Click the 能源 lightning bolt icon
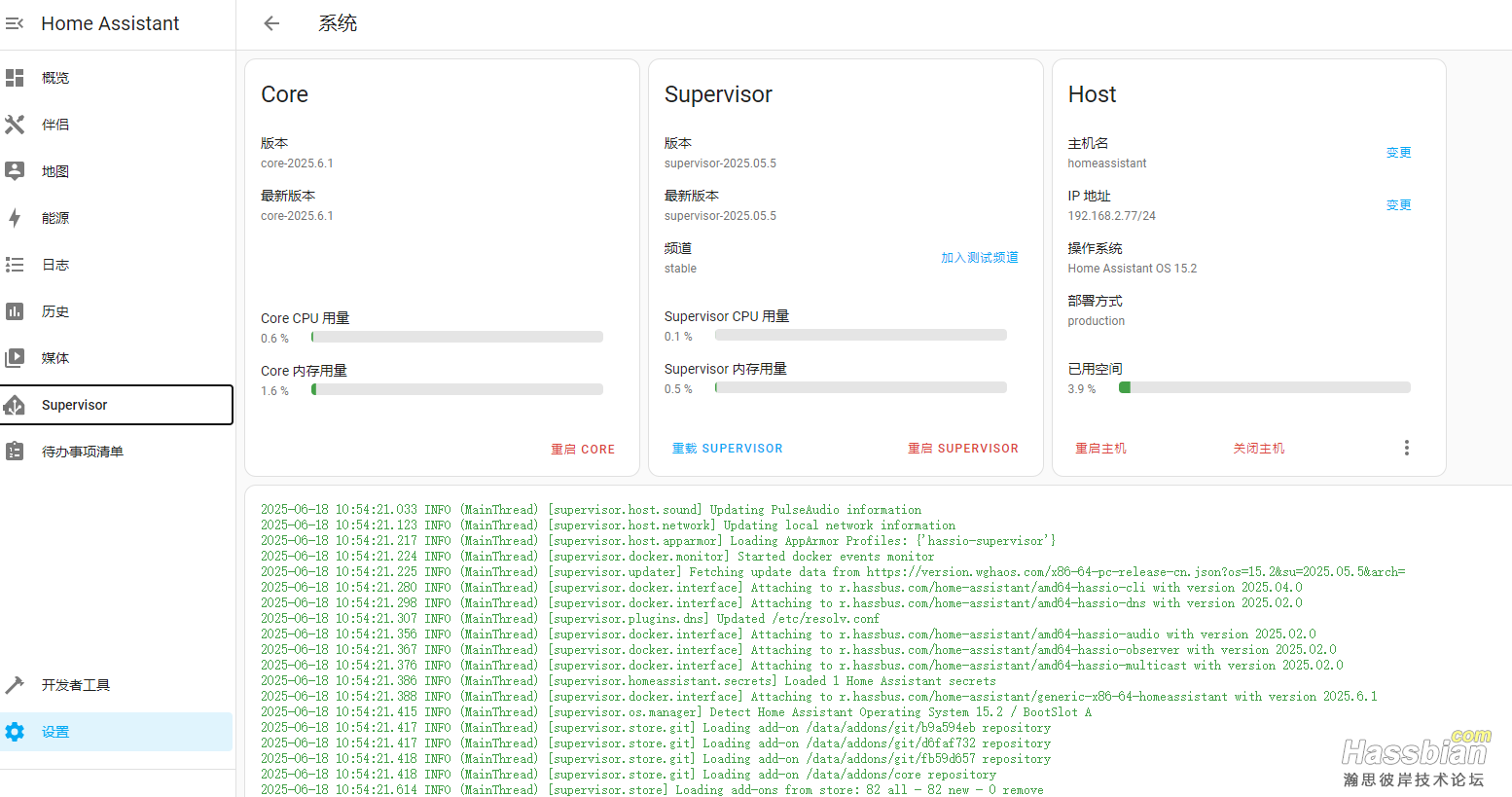 (x=15, y=218)
